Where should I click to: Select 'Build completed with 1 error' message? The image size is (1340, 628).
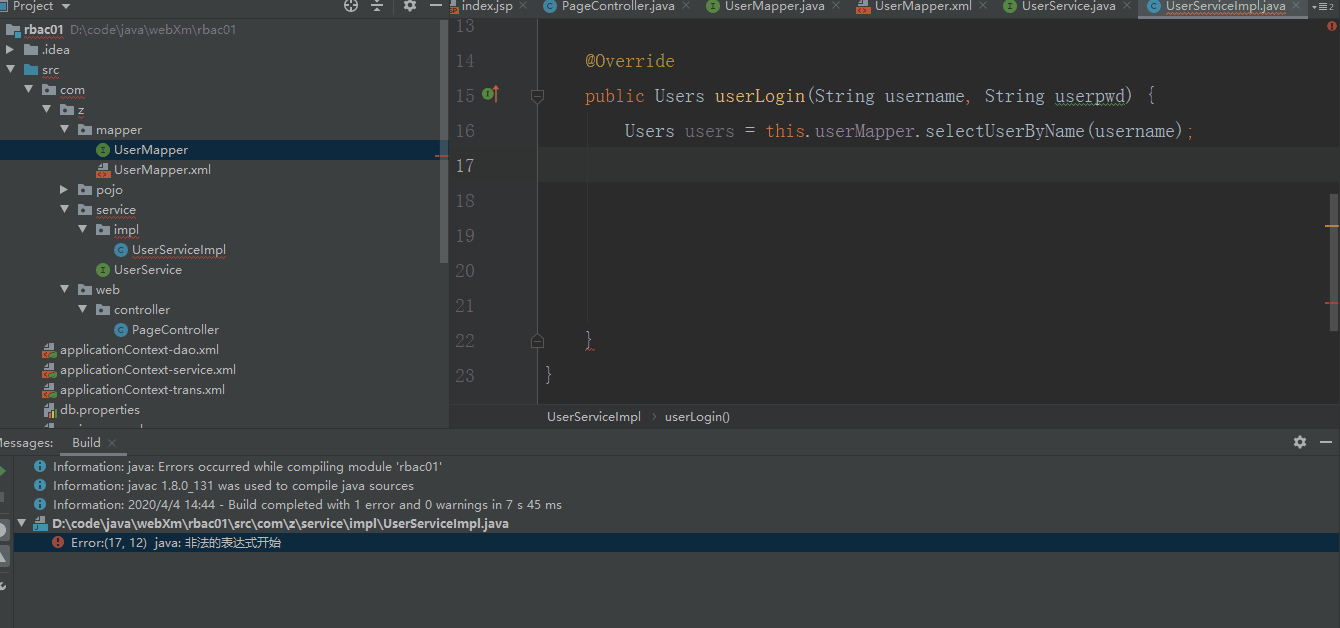click(x=307, y=504)
